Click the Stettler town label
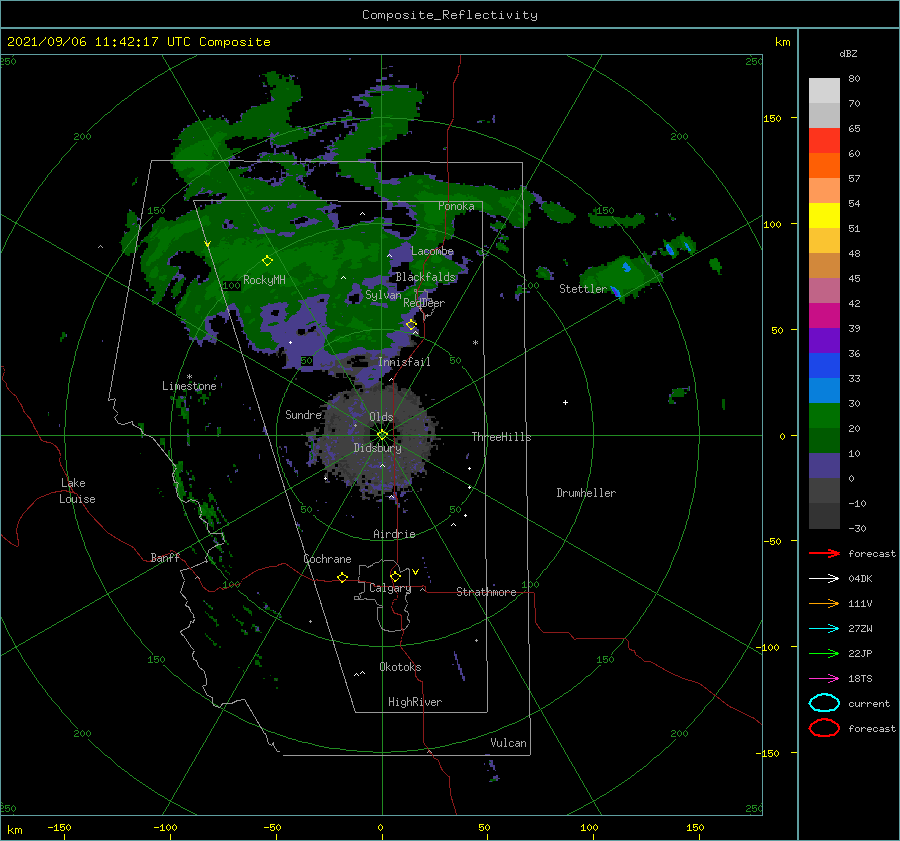 (x=583, y=289)
